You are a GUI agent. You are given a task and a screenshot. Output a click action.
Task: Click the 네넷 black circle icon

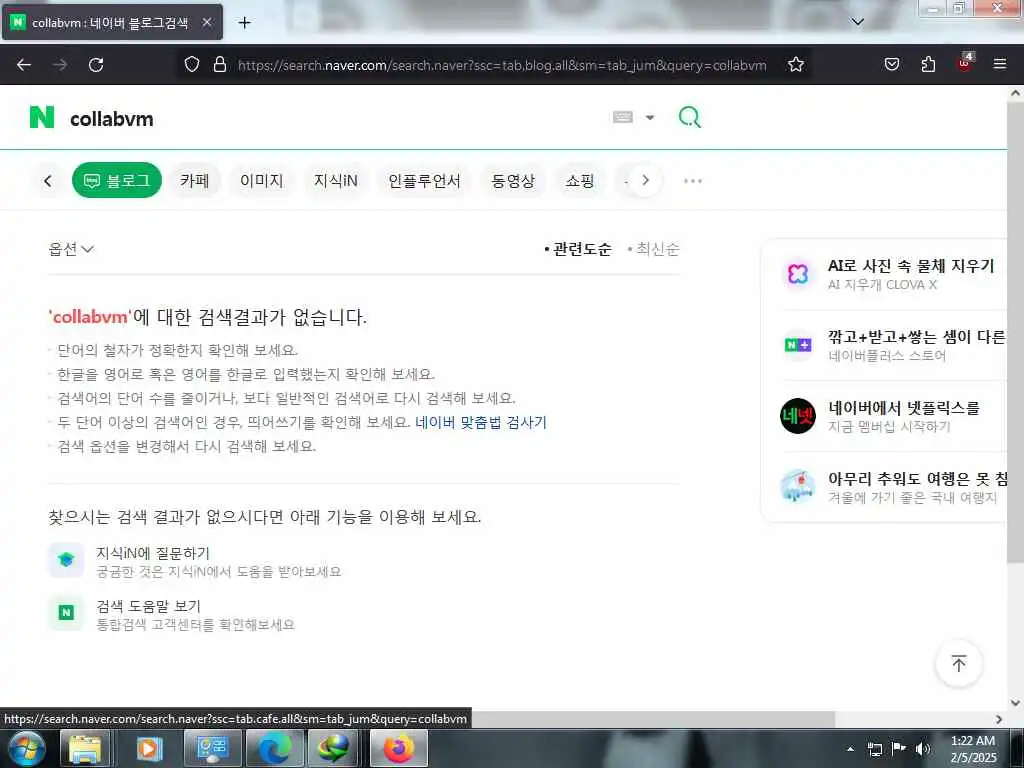pyautogui.click(x=798, y=416)
